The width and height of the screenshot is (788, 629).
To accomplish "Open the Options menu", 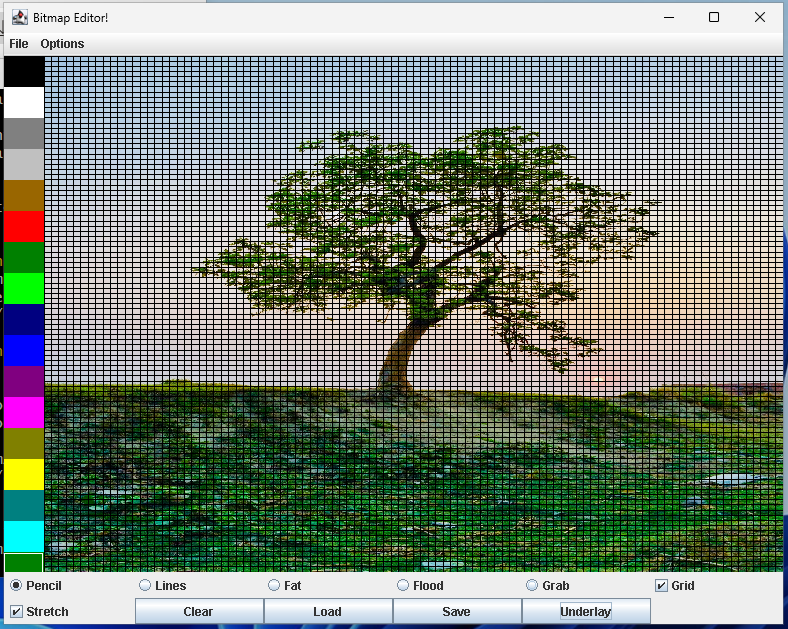I will point(62,44).
